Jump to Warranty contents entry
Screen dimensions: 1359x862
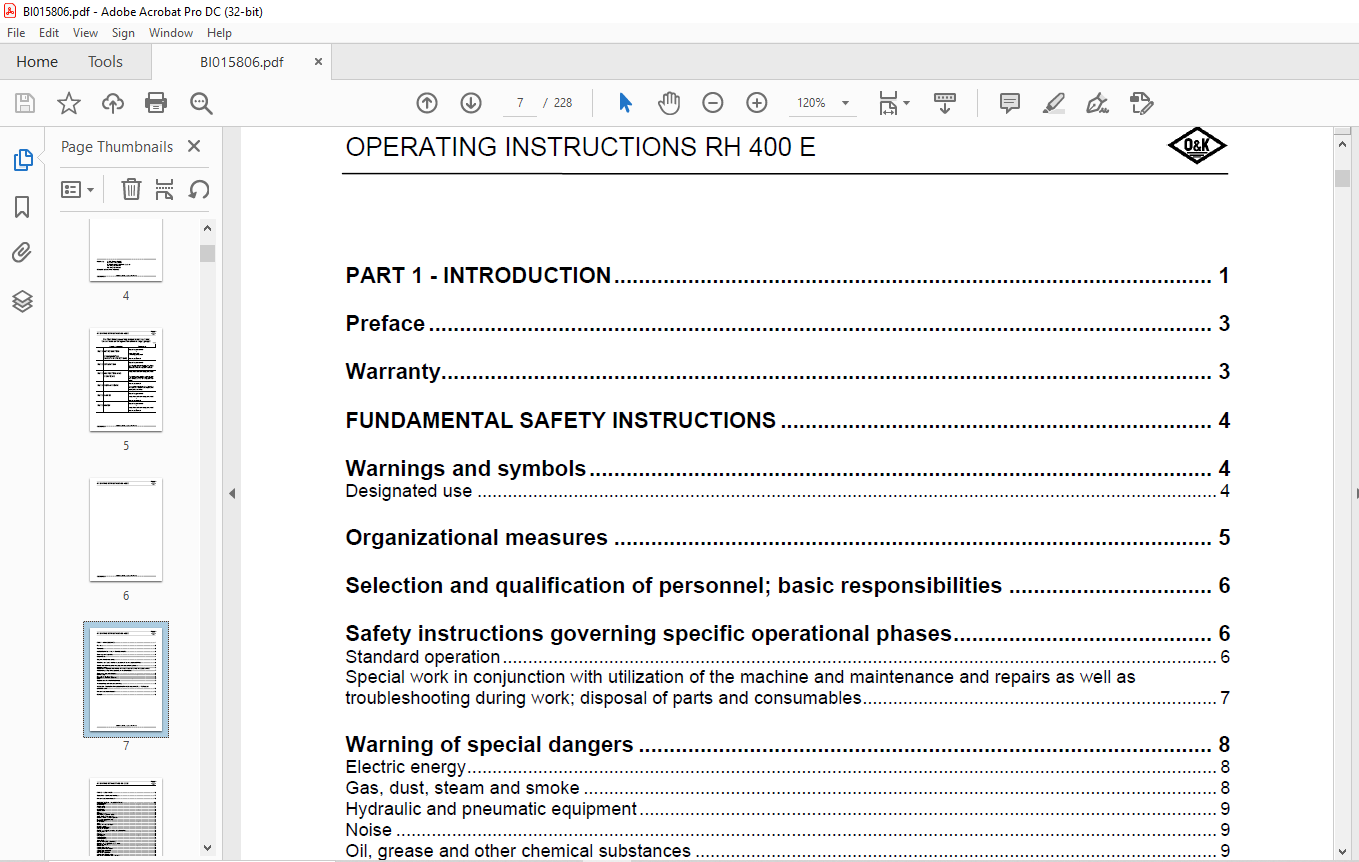click(x=787, y=372)
